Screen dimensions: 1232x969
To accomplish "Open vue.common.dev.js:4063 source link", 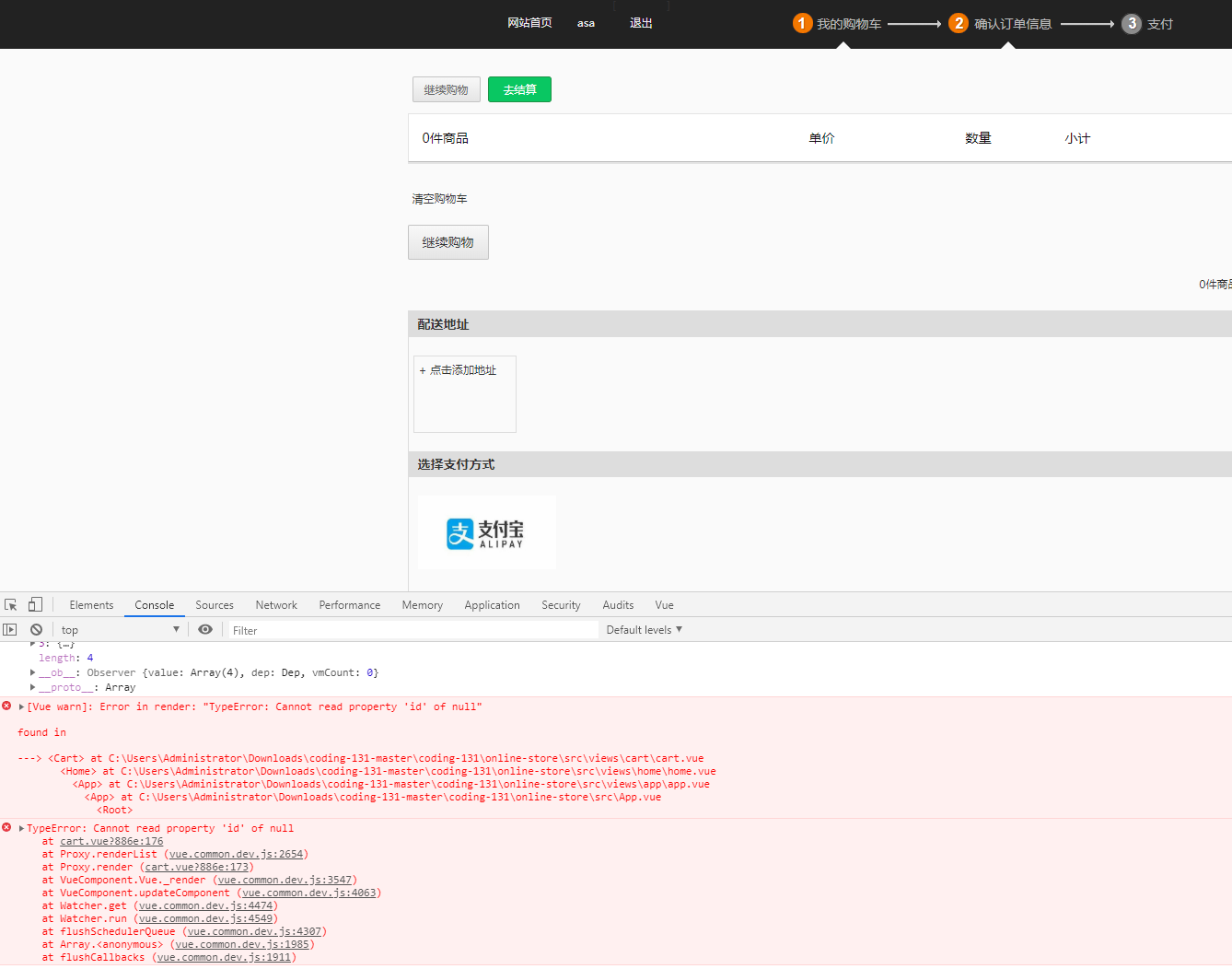I will click(308, 893).
